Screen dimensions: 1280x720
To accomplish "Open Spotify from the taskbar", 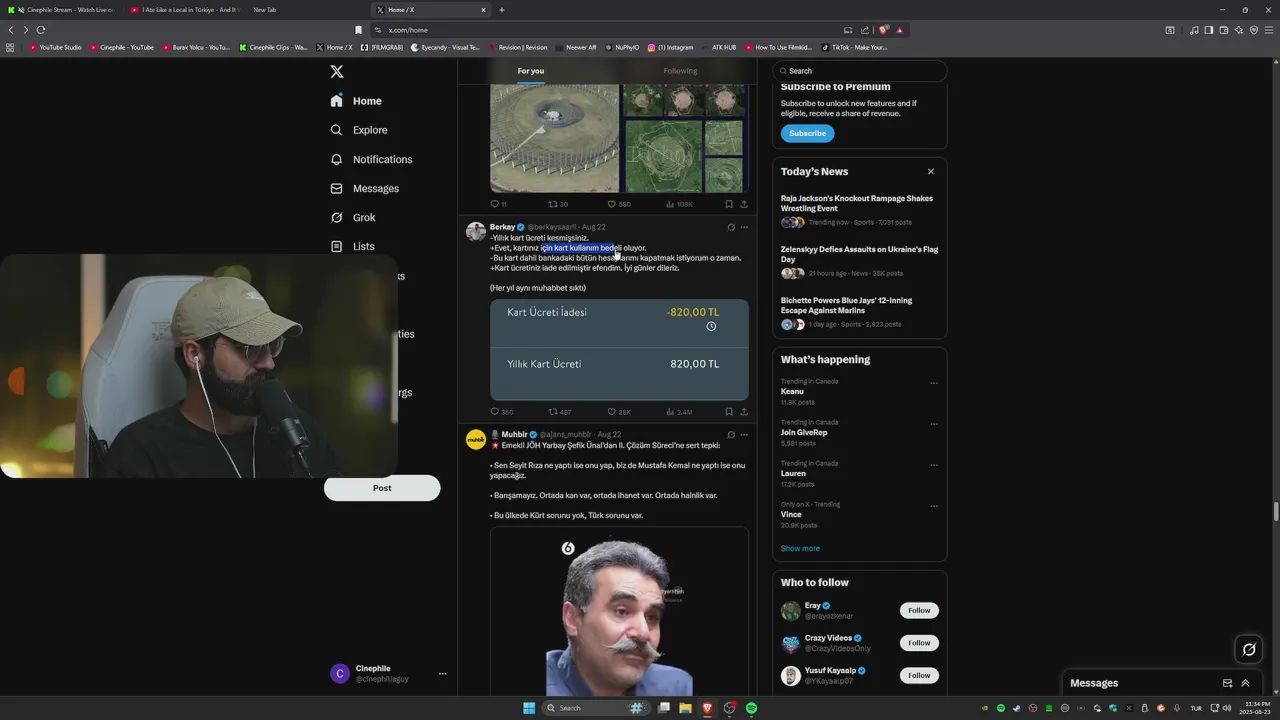I will coord(751,708).
